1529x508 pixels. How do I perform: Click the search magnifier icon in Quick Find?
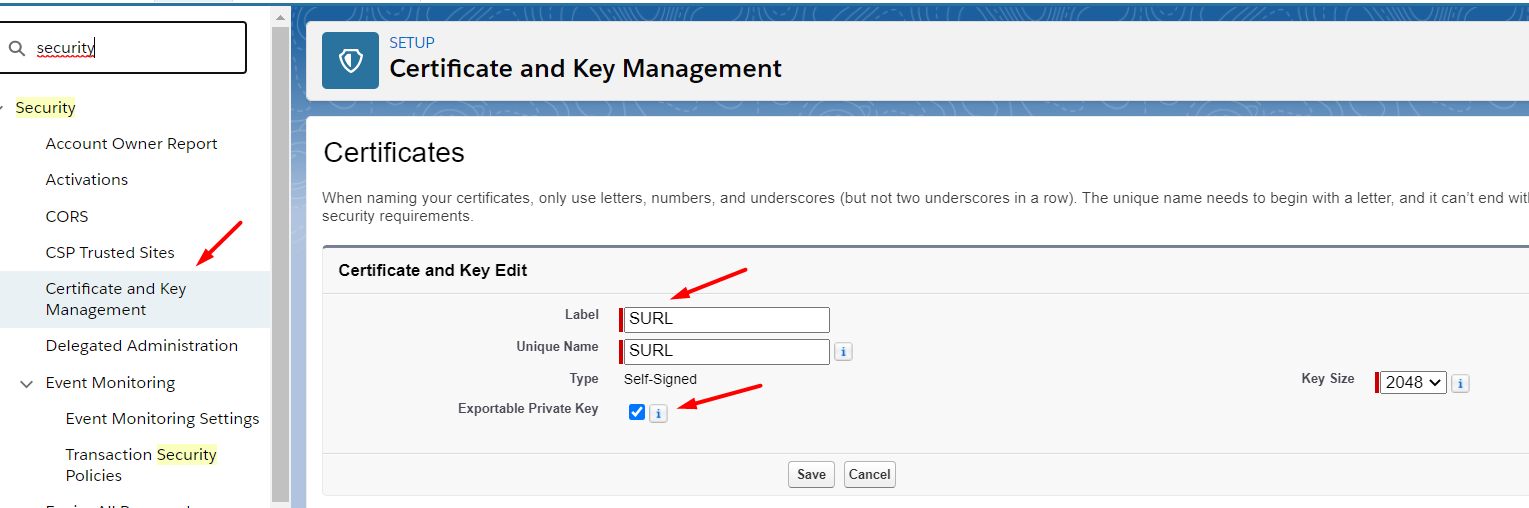16,48
